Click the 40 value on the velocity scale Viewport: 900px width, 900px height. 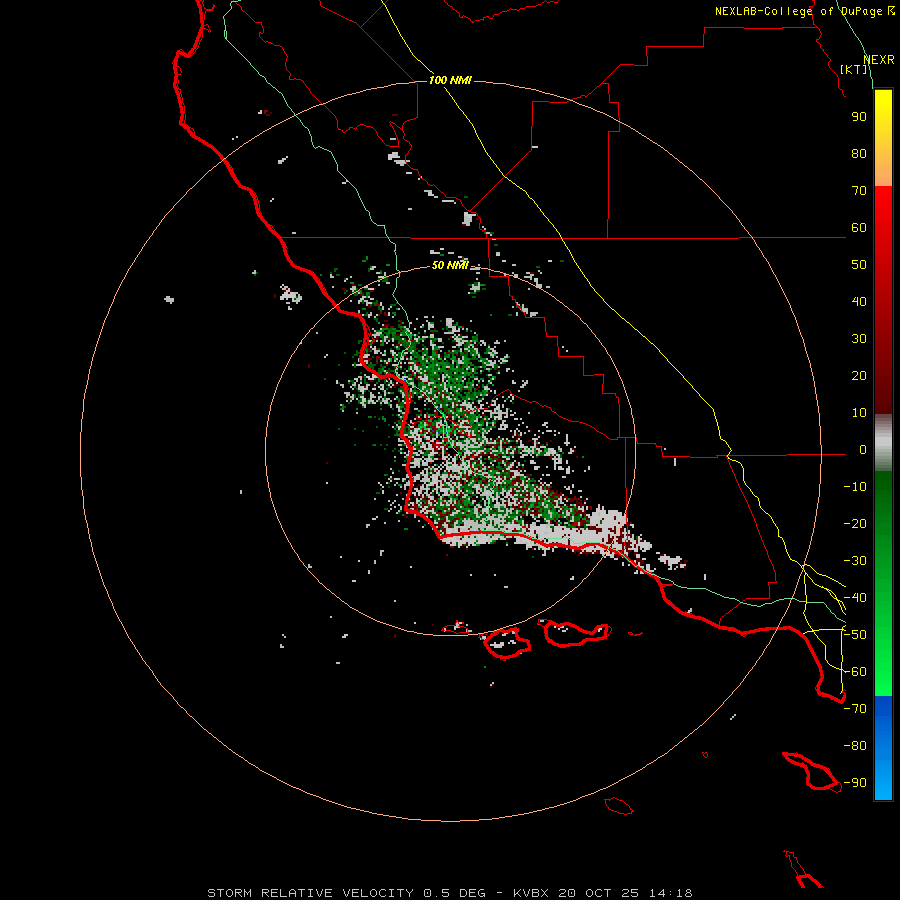859,302
